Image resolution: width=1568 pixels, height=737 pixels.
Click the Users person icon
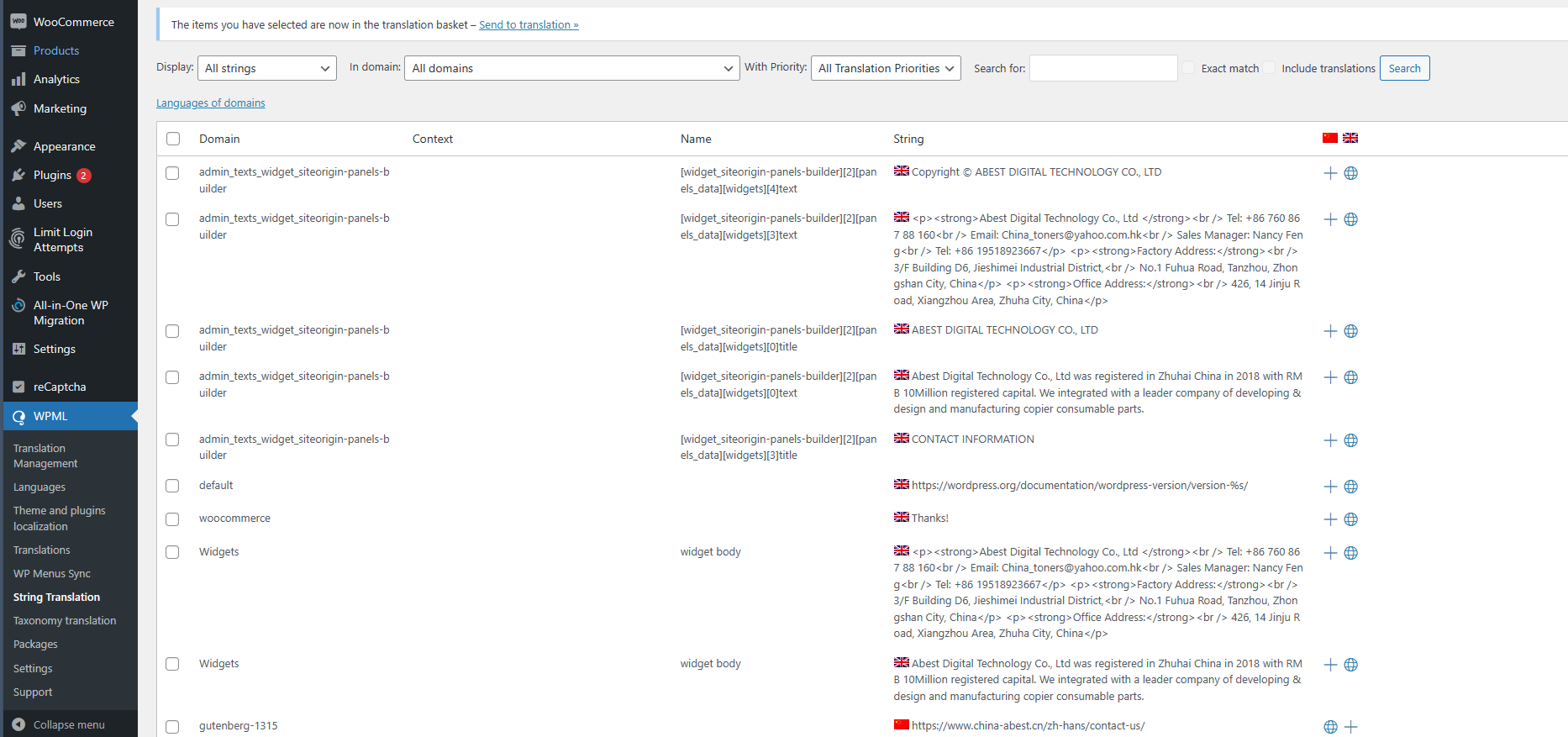[x=18, y=203]
